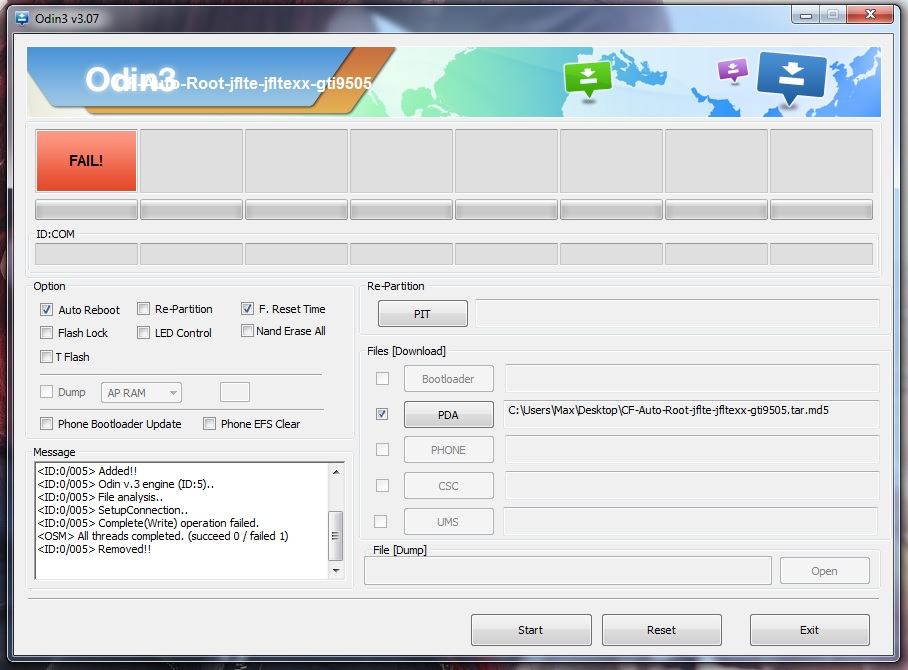The width and height of the screenshot is (908, 670).
Task: Click the red FAIL! status box
Action: tap(86, 160)
